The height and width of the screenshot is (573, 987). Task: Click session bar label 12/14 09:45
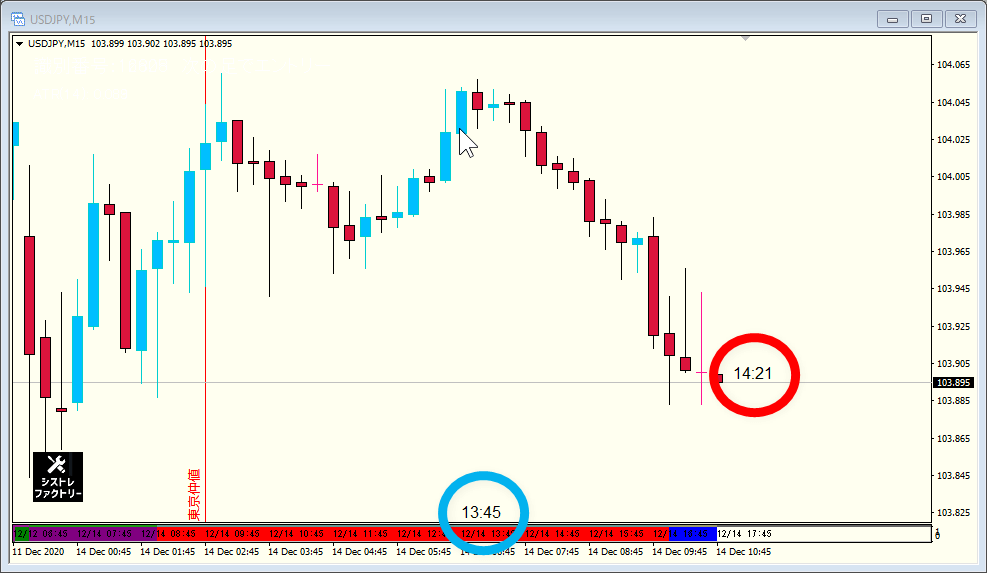click(x=232, y=534)
